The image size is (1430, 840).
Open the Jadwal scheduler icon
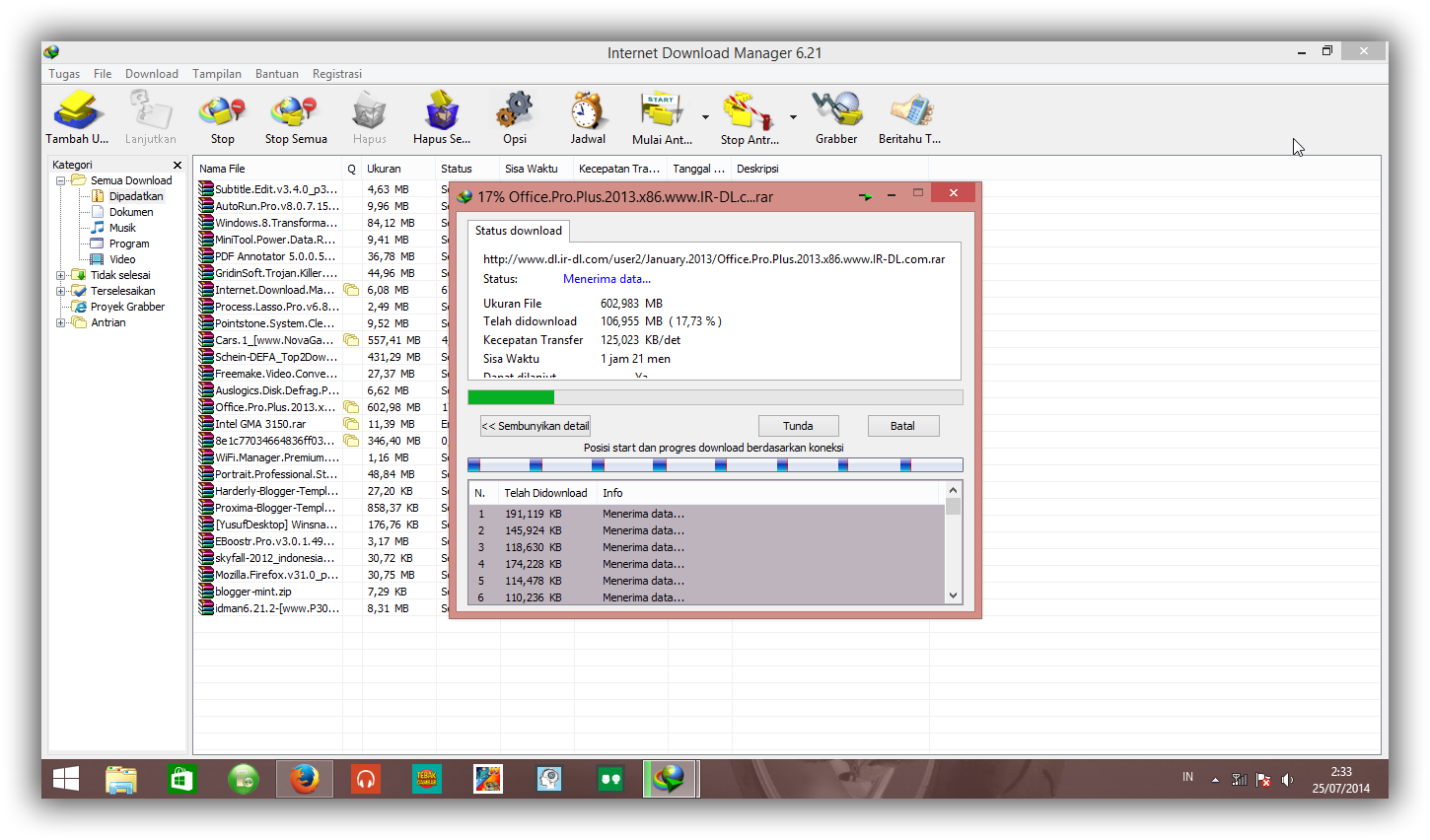point(588,110)
